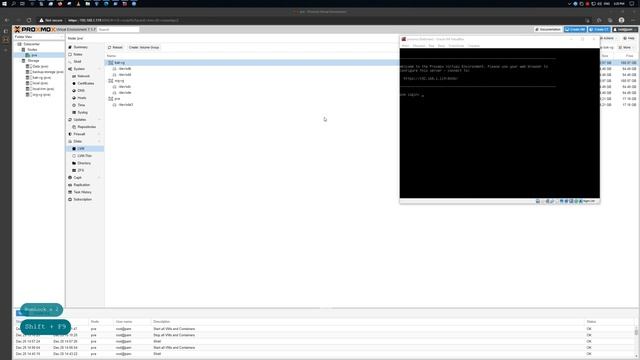
Task: Open the Syslog entry
Action: 82,112
